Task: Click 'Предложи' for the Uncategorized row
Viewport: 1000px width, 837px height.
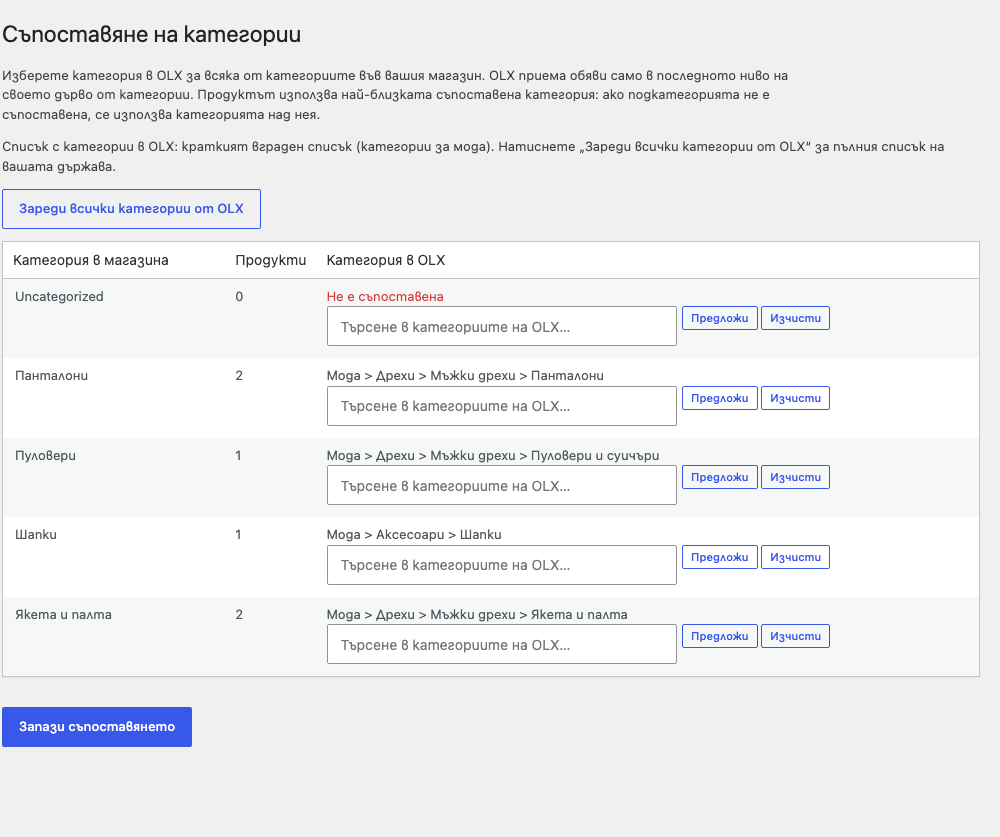Action: [719, 318]
